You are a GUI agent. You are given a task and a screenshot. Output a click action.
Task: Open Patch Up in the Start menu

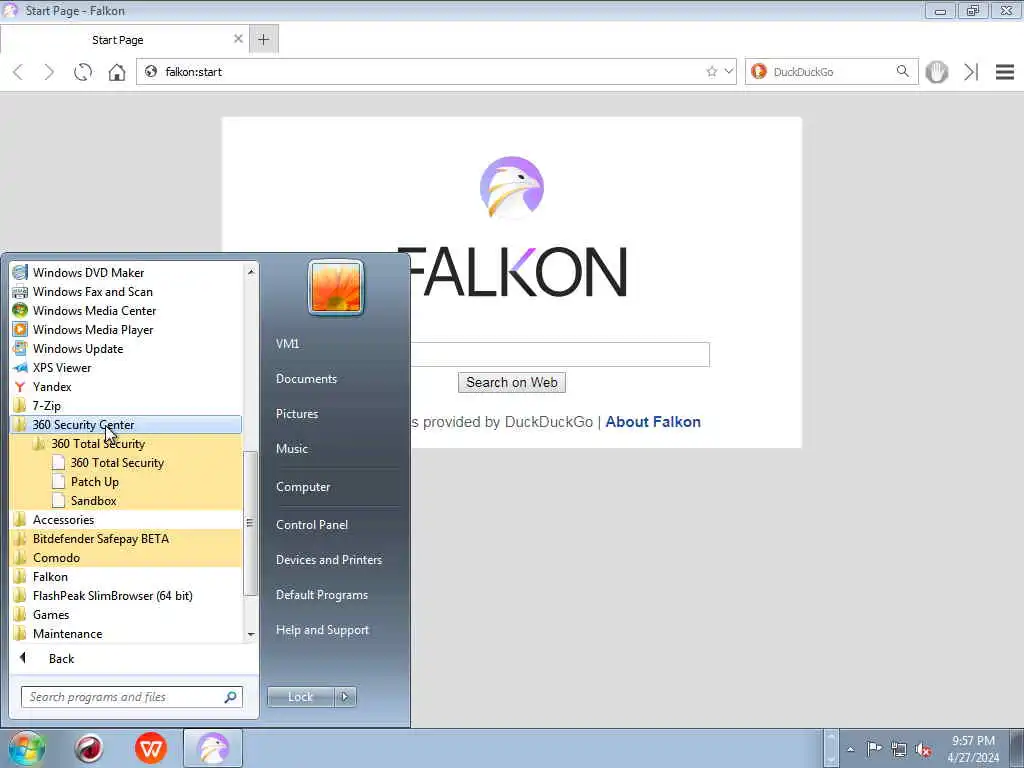click(126, 481)
